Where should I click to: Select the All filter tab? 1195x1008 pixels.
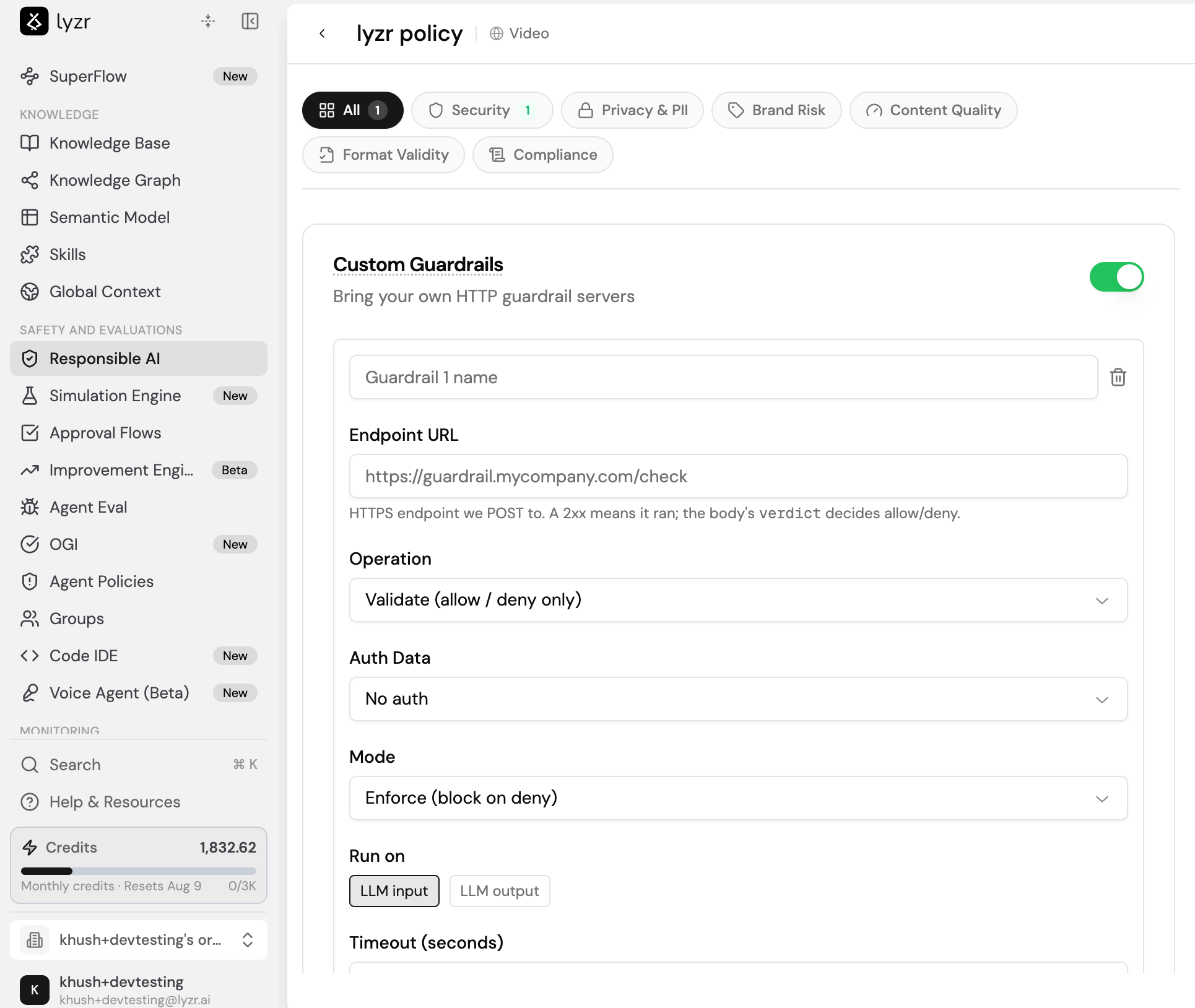(353, 110)
